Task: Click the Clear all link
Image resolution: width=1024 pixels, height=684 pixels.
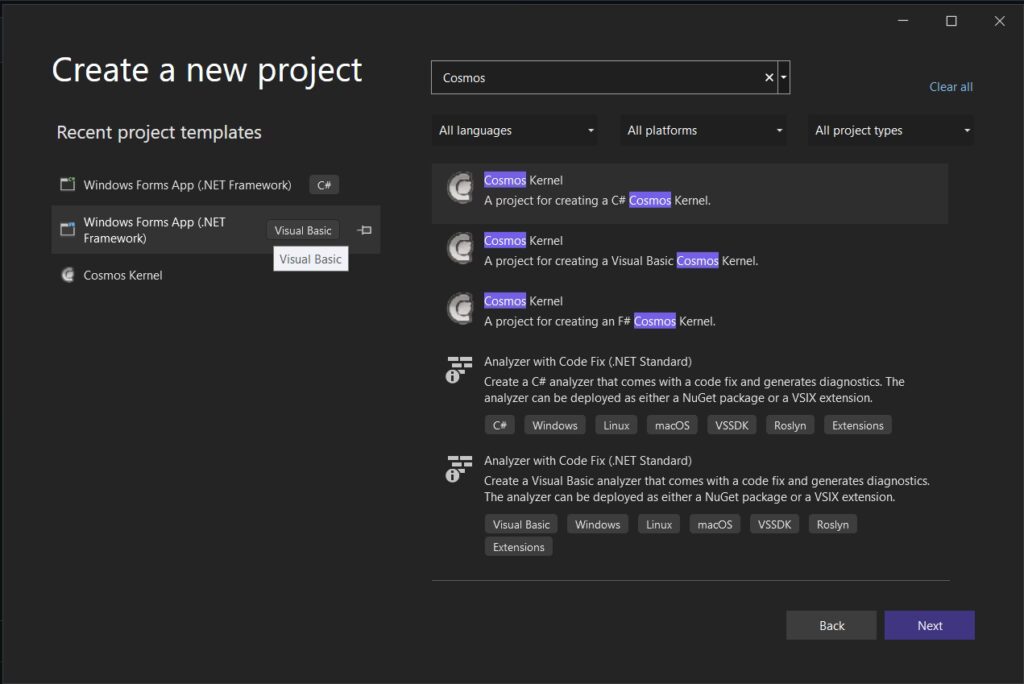Action: pos(950,87)
